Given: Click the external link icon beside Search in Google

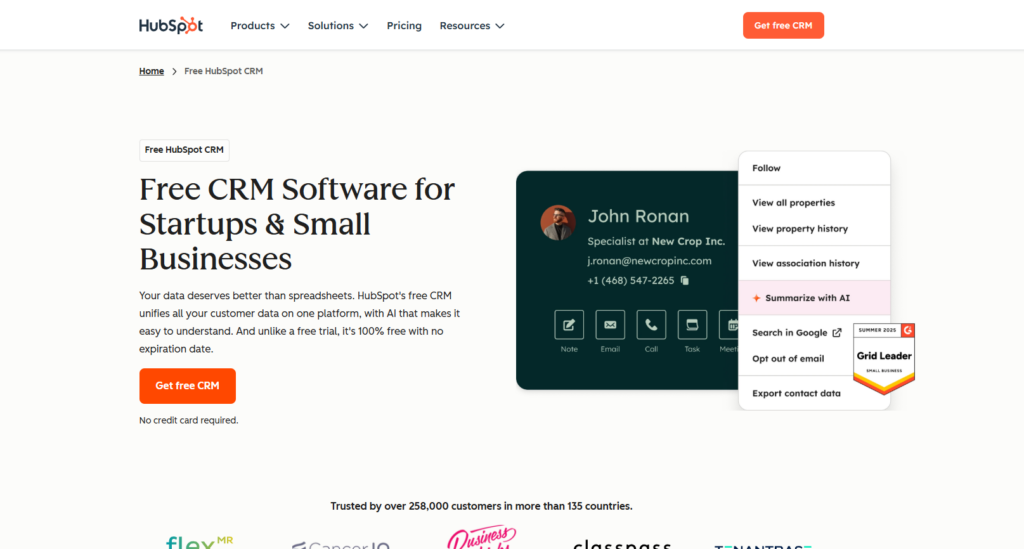Looking at the screenshot, I should [x=837, y=333].
